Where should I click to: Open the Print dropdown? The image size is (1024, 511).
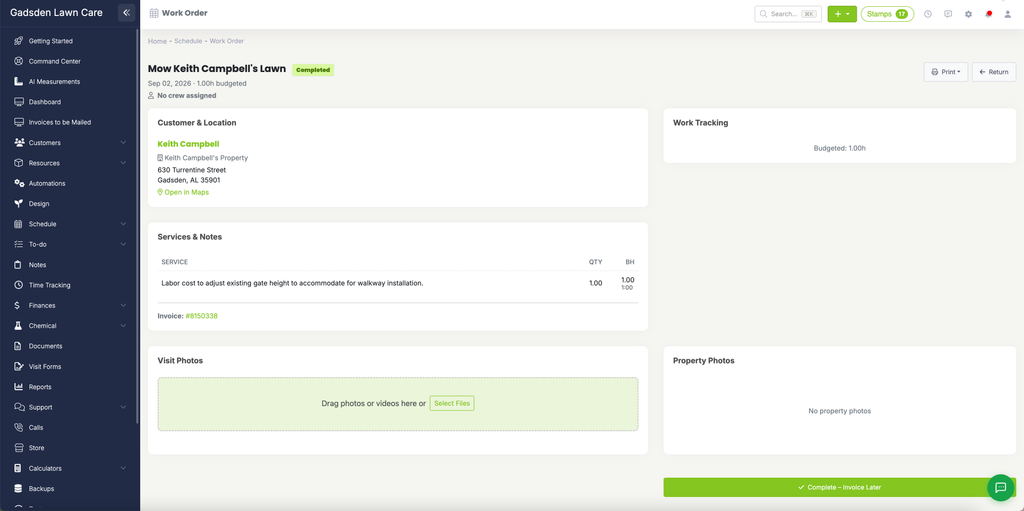pos(946,72)
